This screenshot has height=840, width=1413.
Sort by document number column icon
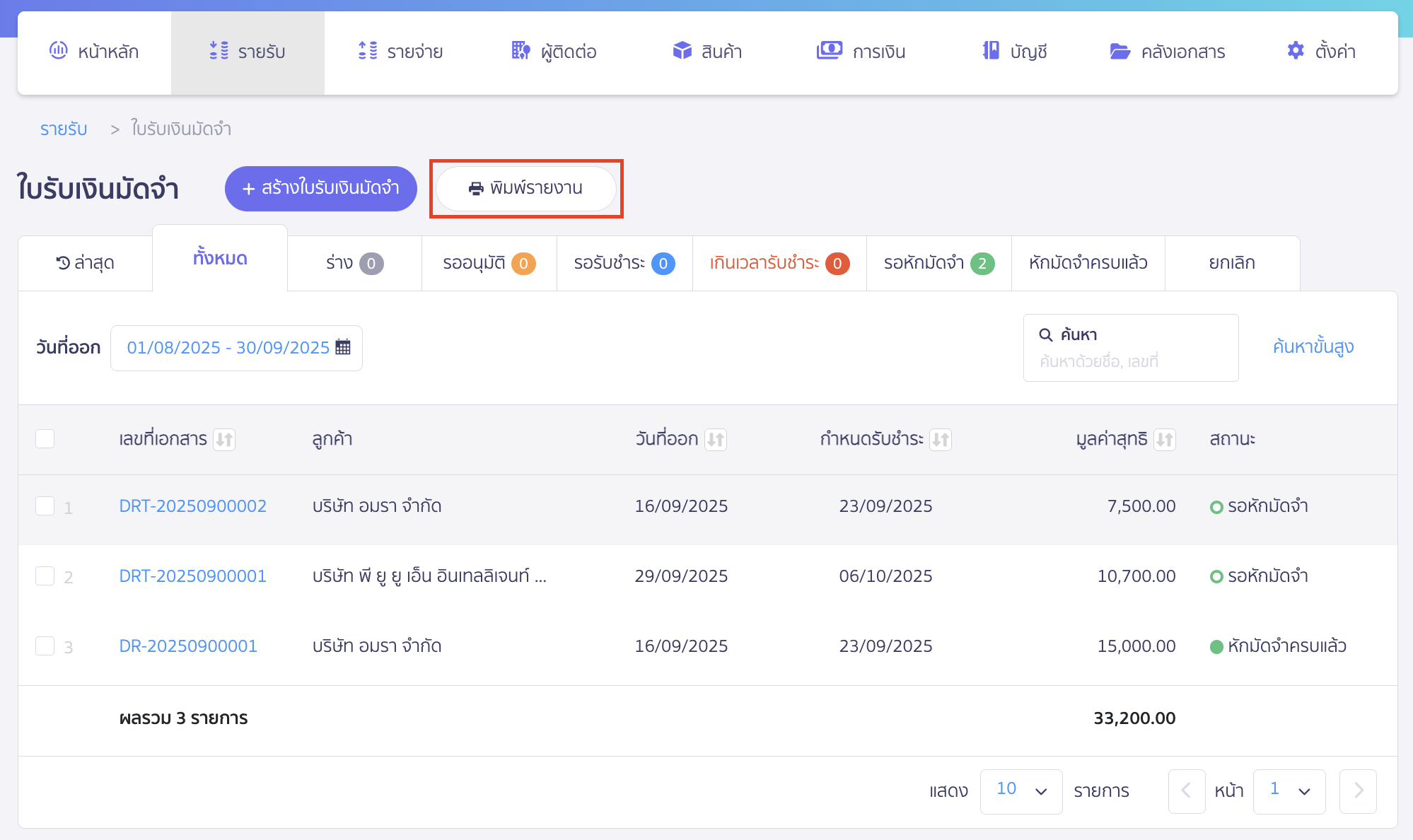click(224, 440)
